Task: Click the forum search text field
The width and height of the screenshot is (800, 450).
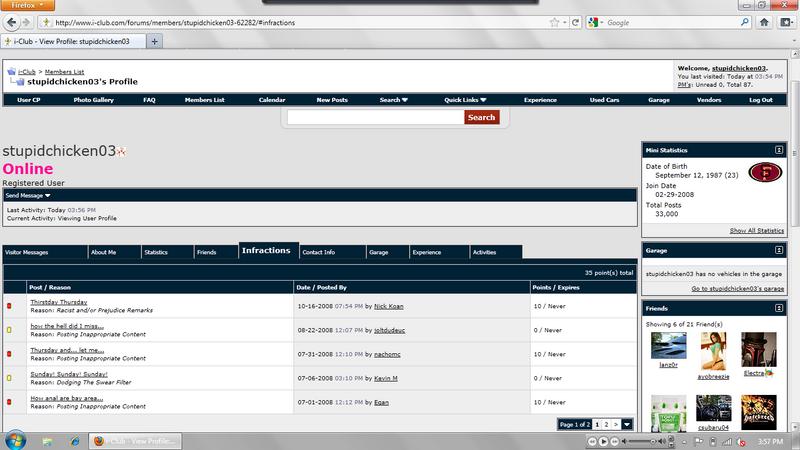Action: 375,117
